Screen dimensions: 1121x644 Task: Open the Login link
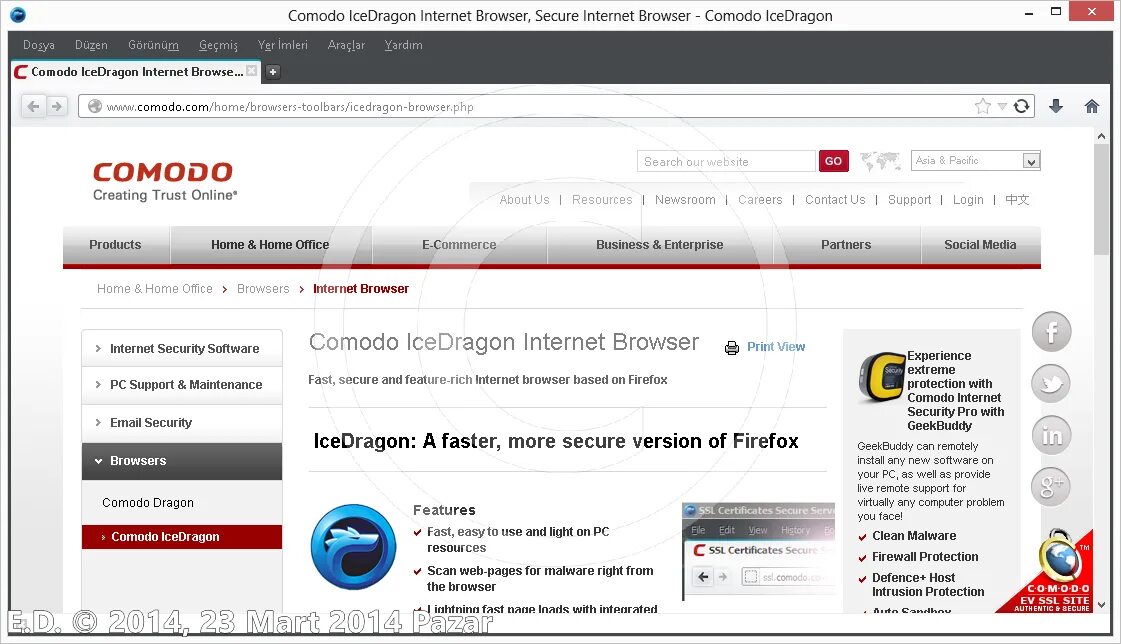[968, 200]
